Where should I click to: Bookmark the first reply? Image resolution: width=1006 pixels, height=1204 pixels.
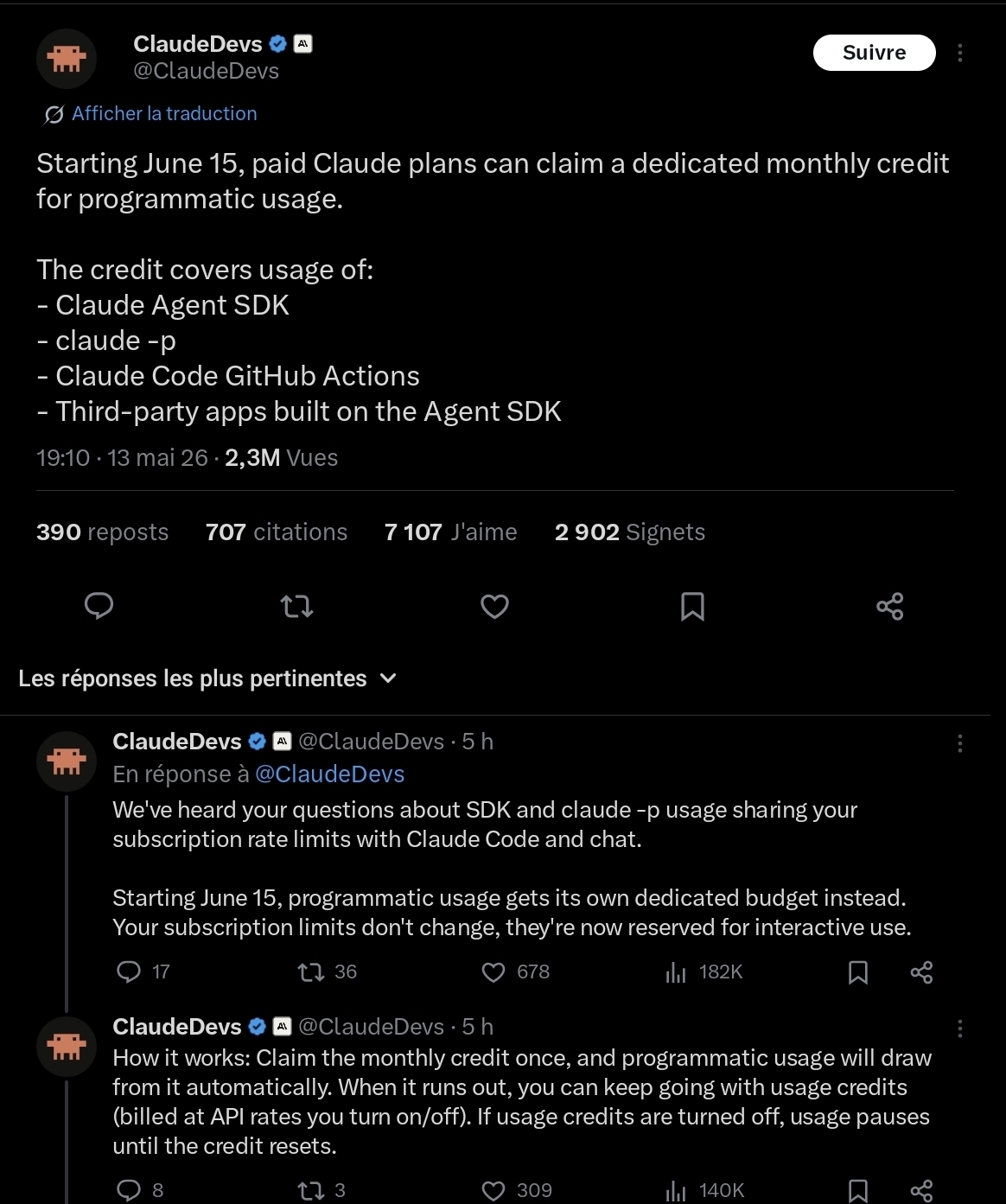point(858,972)
